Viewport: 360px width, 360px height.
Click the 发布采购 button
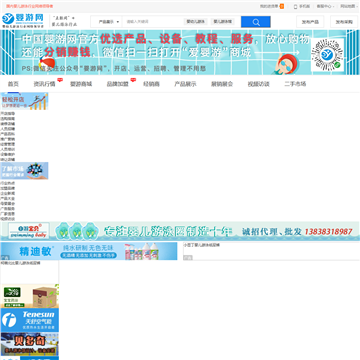(344, 22)
